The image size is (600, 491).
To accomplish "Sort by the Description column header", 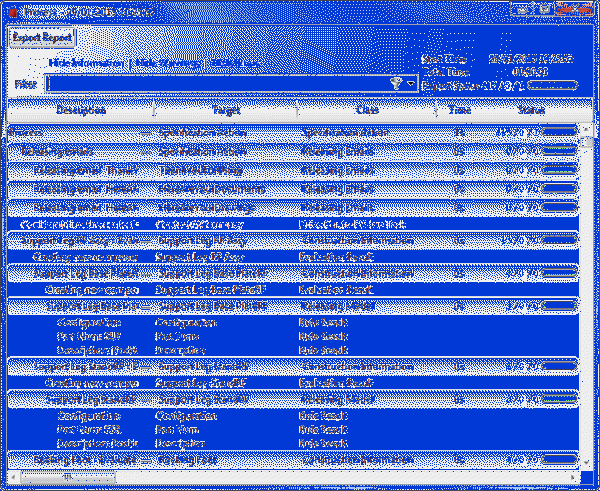I will (x=81, y=110).
